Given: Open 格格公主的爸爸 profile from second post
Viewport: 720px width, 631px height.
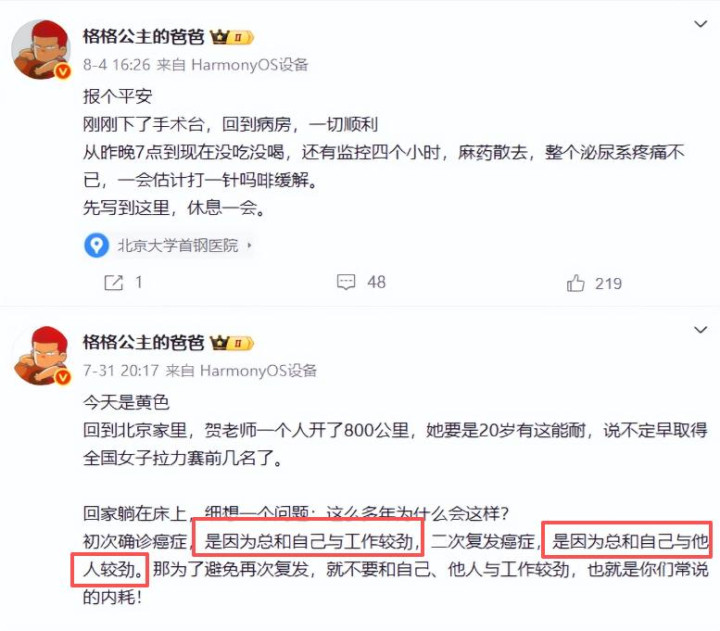Looking at the screenshot, I should point(143,343).
